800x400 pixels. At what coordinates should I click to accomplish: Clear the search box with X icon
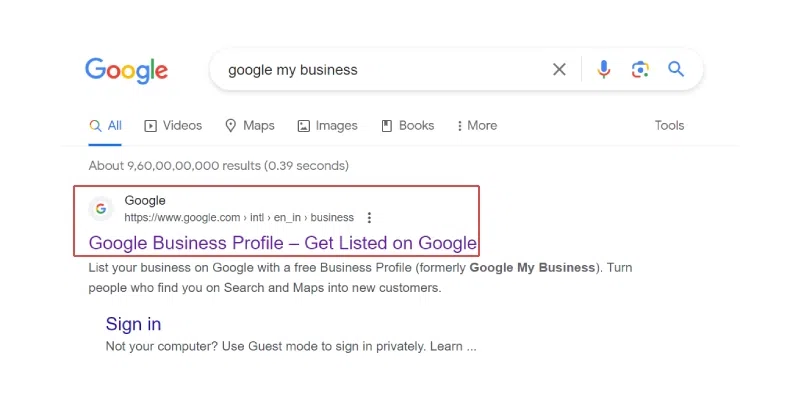[x=559, y=69]
